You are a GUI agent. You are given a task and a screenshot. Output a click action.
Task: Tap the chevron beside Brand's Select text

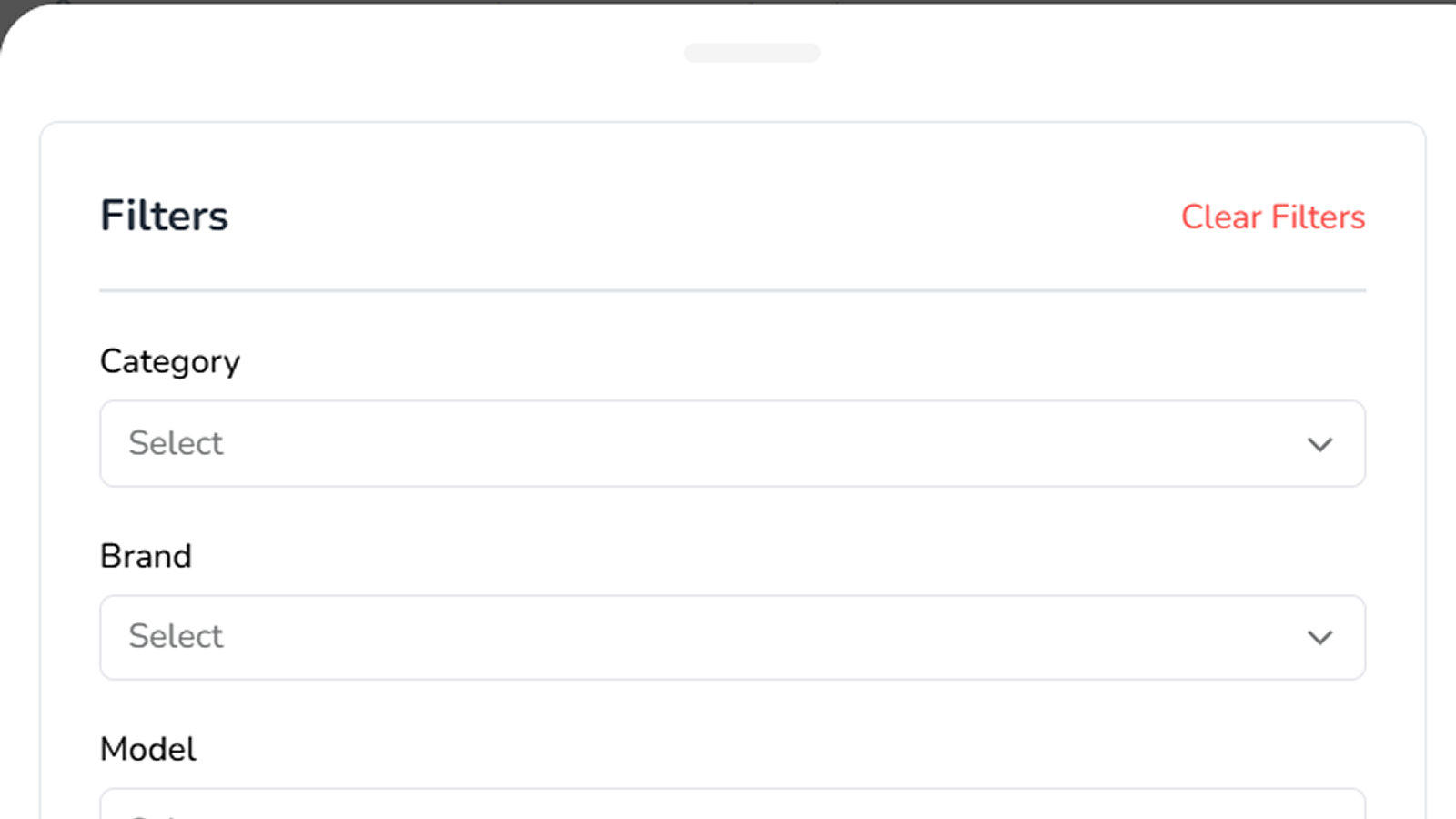pyautogui.click(x=1321, y=637)
